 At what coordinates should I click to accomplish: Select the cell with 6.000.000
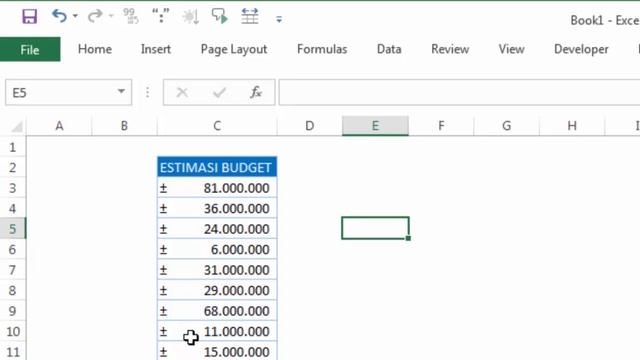pyautogui.click(x=217, y=249)
